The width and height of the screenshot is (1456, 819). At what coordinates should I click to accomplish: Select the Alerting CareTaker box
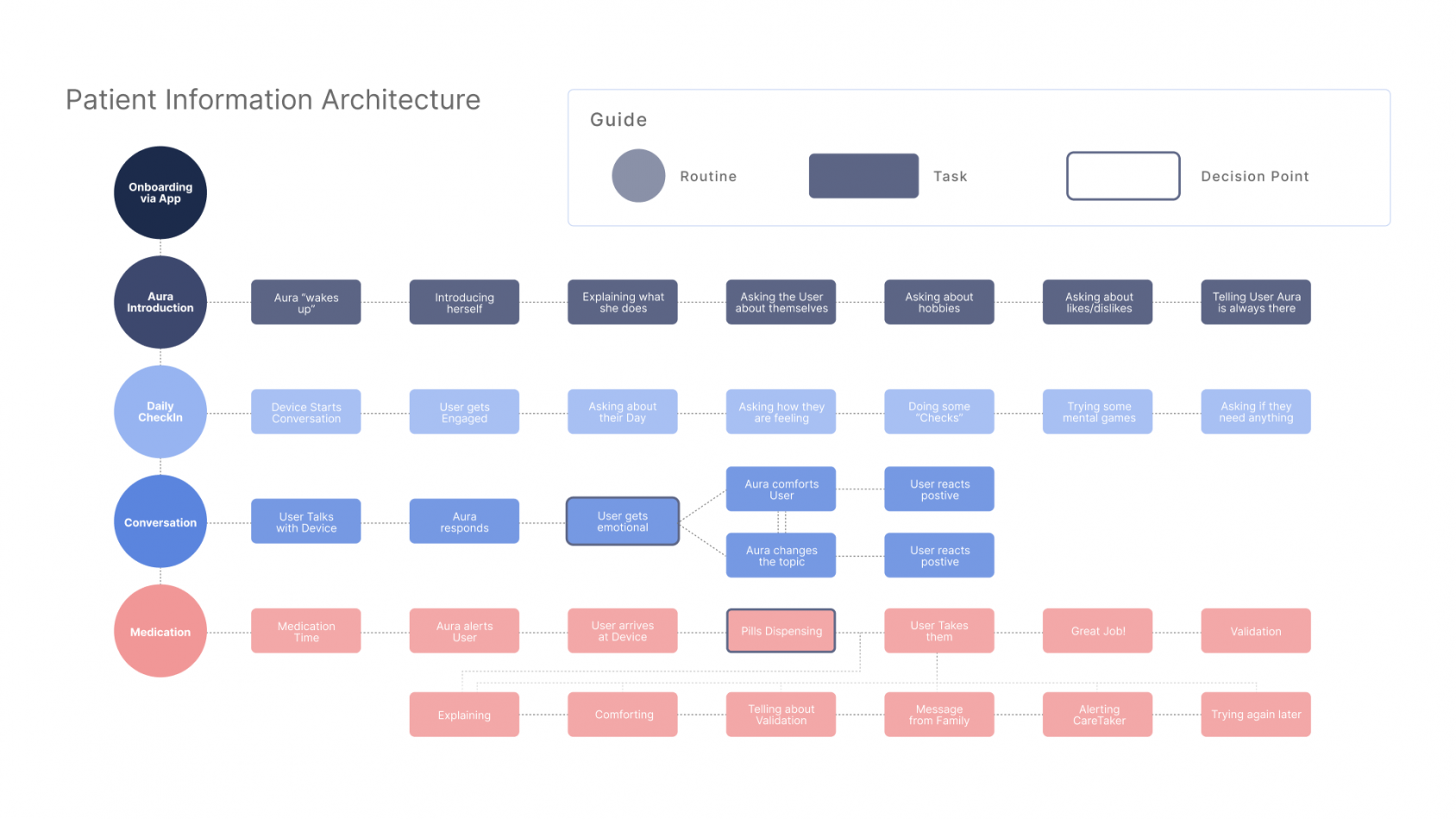point(1097,714)
